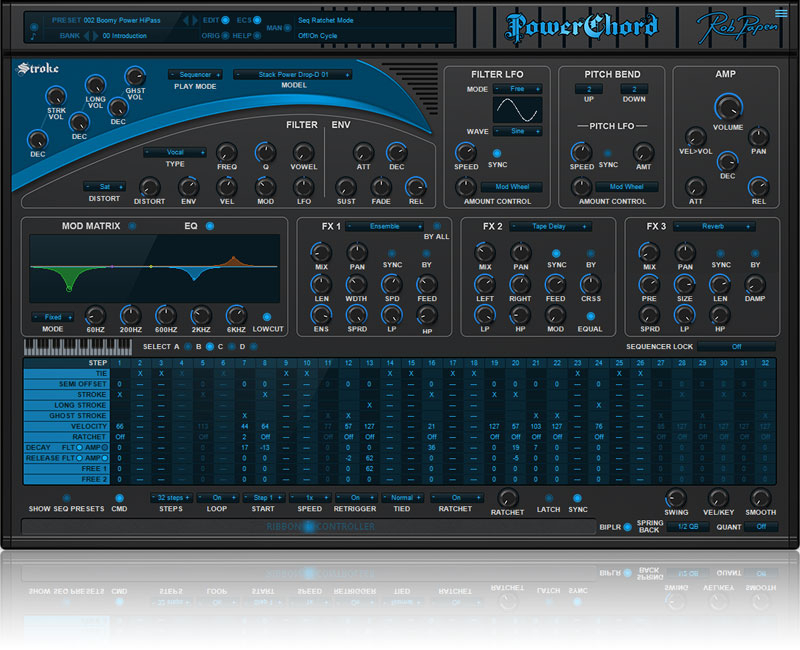Viewport: 800px width, 650px height.
Task: Click the filter LFO sine waveform display
Action: coord(517,109)
